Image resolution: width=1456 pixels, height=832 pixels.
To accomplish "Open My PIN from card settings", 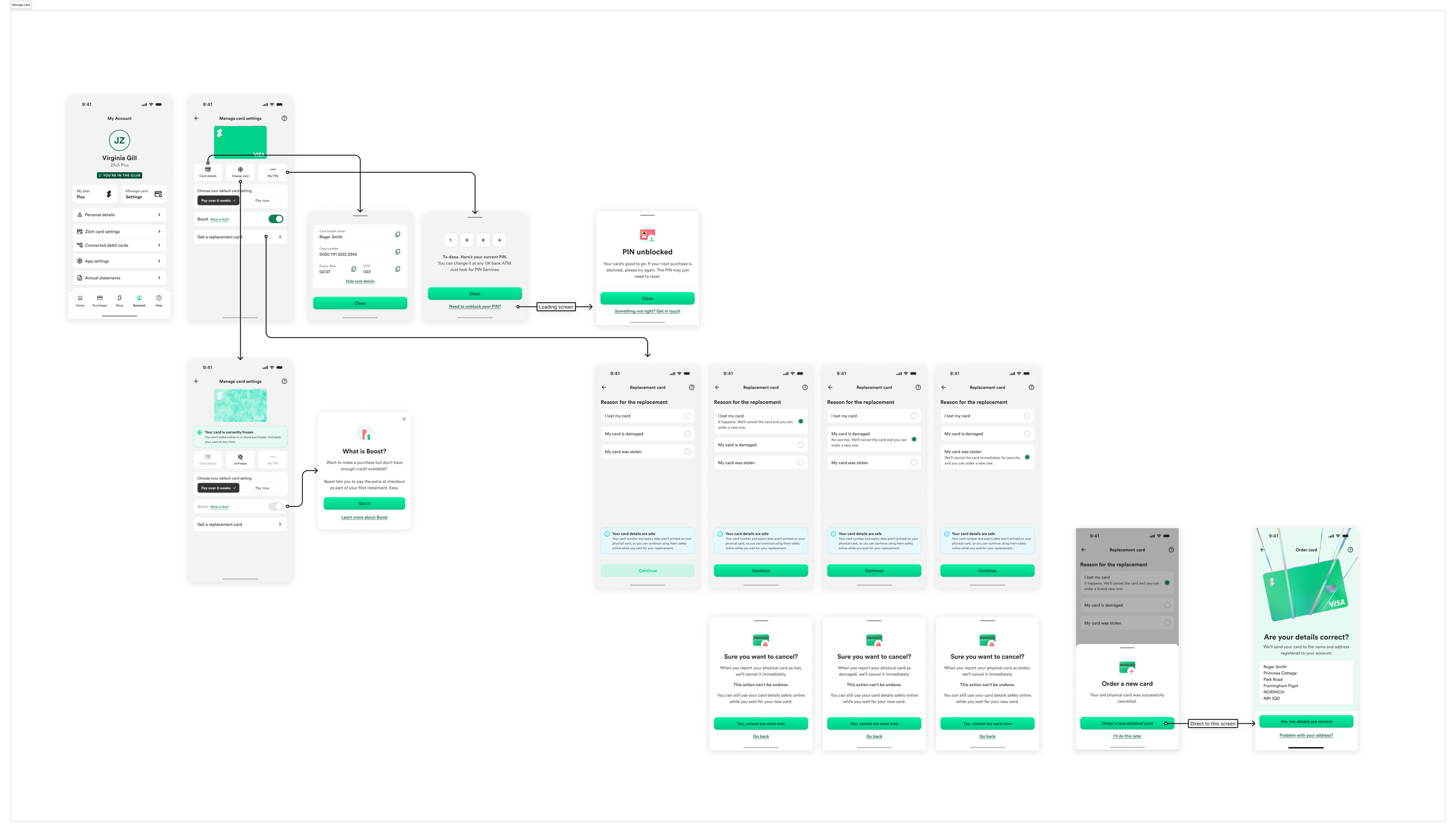I will (x=273, y=172).
